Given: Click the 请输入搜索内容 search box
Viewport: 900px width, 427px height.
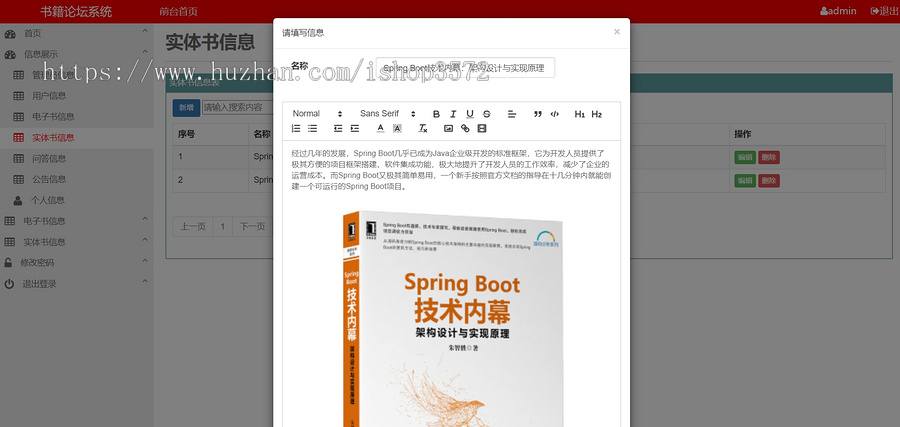Looking at the screenshot, I should click(238, 107).
